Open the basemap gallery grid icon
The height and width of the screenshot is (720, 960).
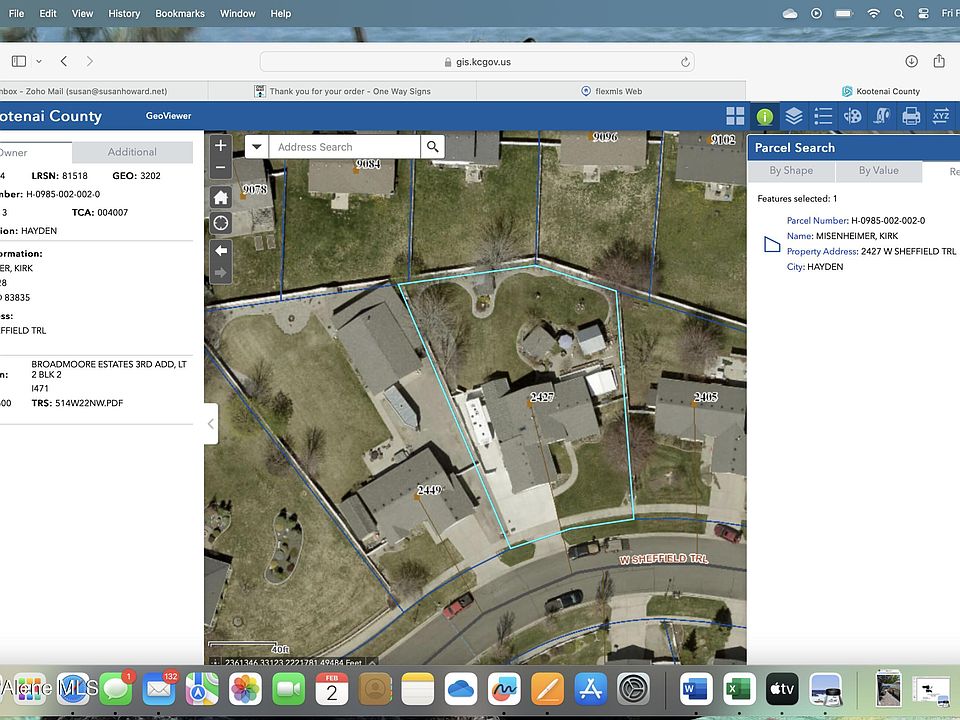point(735,116)
